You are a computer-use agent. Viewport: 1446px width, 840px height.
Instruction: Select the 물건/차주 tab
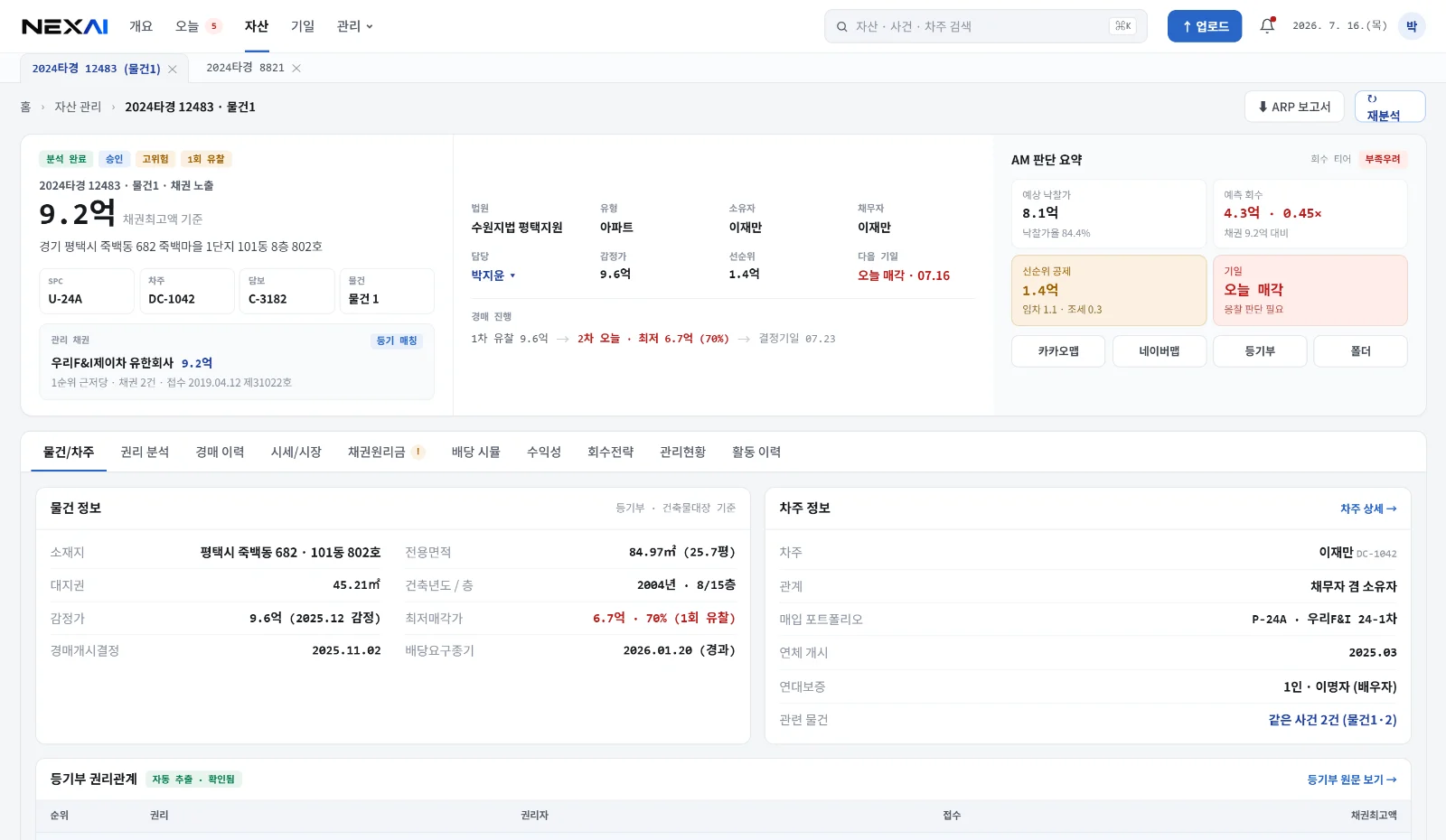click(69, 452)
